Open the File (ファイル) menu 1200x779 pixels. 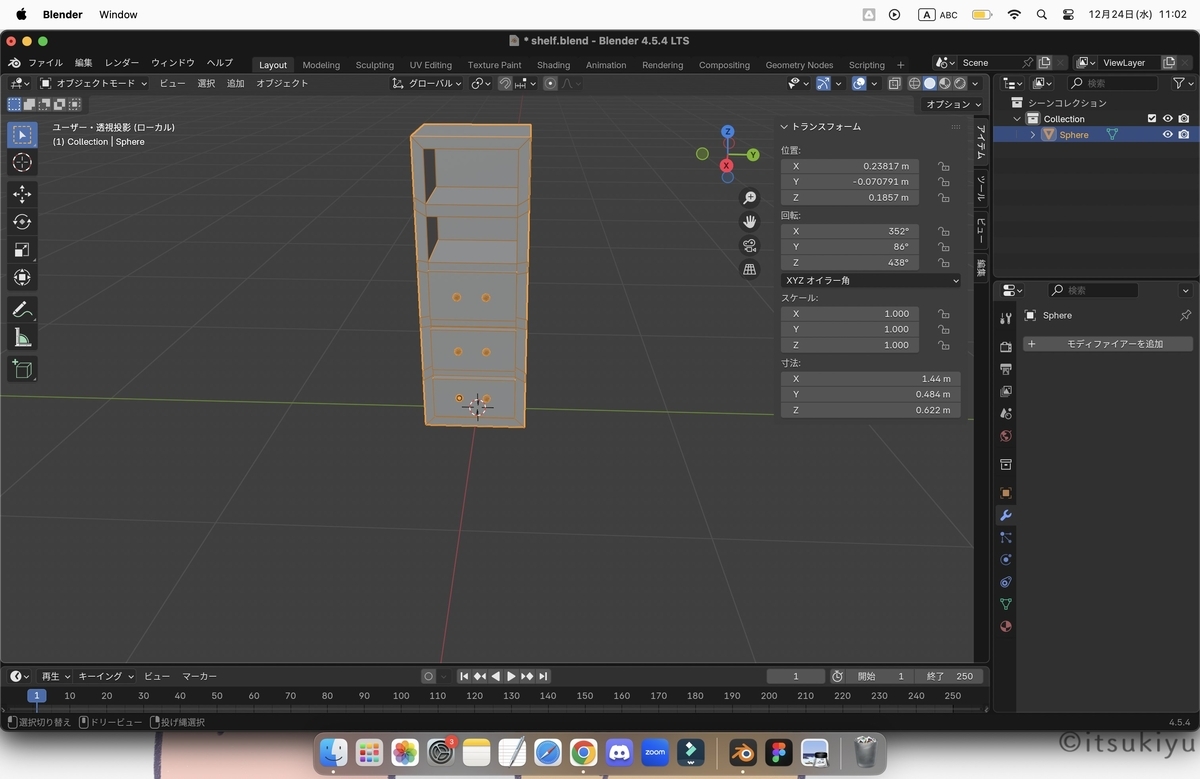[x=45, y=63]
